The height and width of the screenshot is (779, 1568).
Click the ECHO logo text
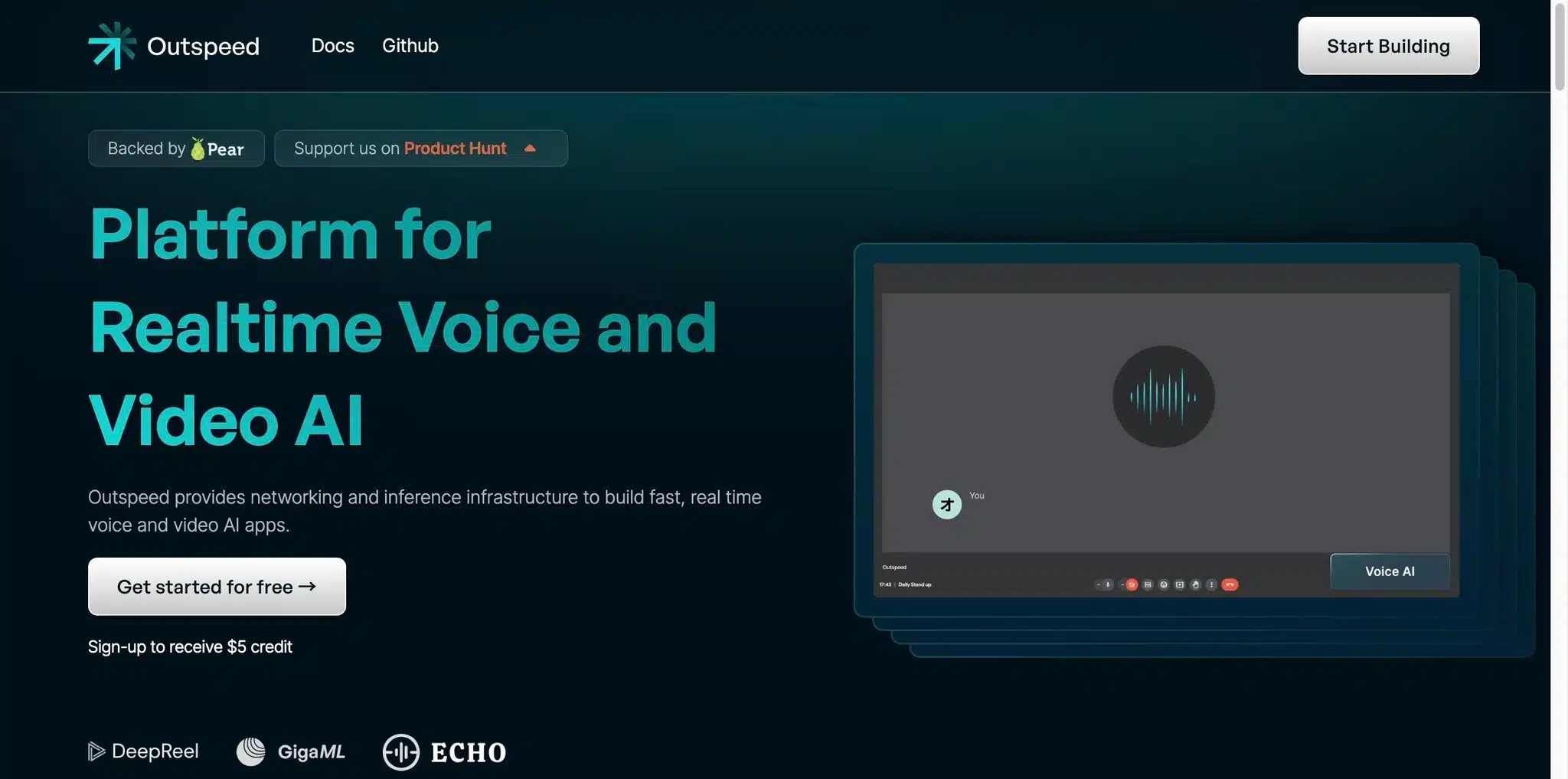(469, 753)
